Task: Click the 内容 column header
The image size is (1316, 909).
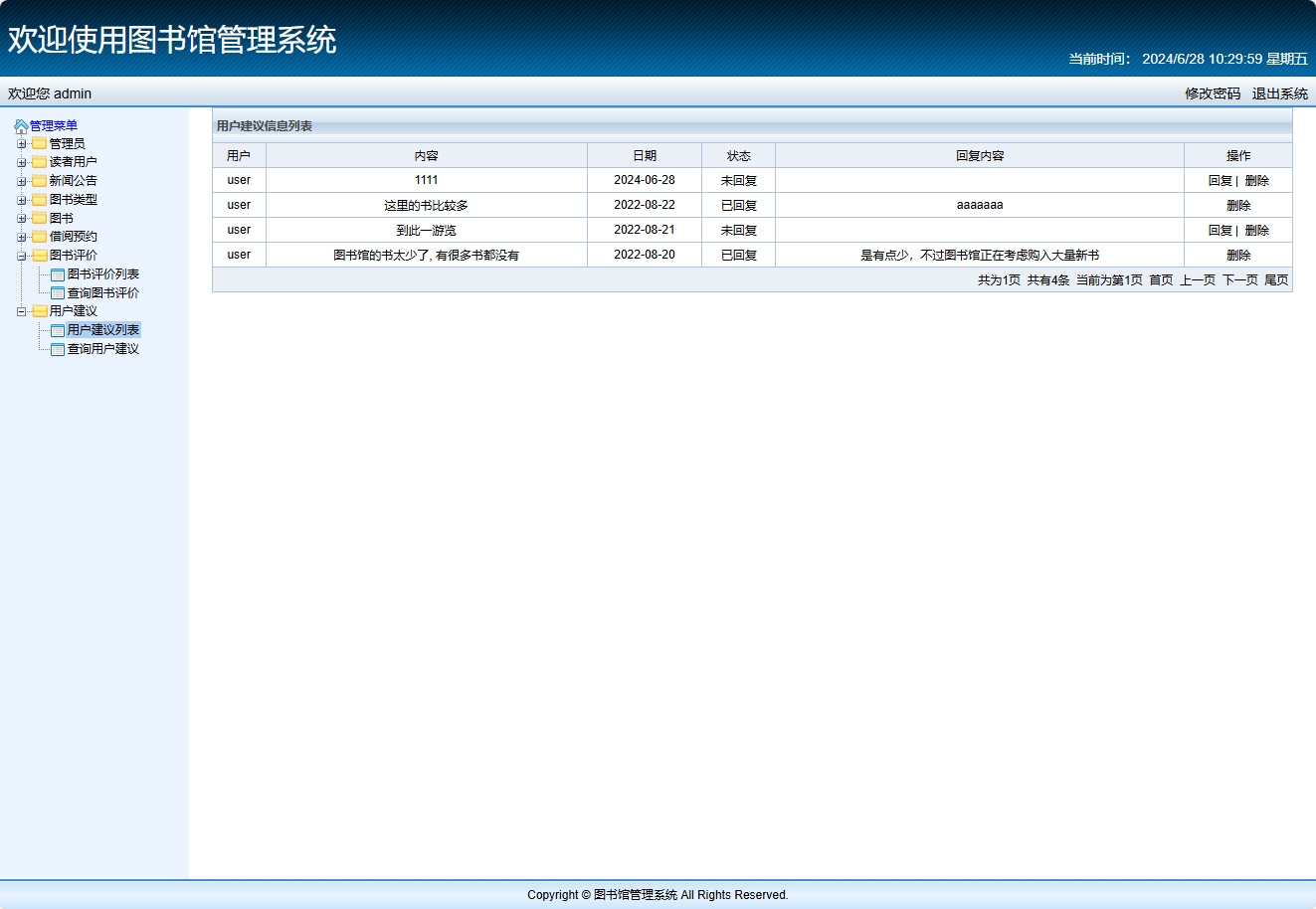Action: (x=427, y=156)
